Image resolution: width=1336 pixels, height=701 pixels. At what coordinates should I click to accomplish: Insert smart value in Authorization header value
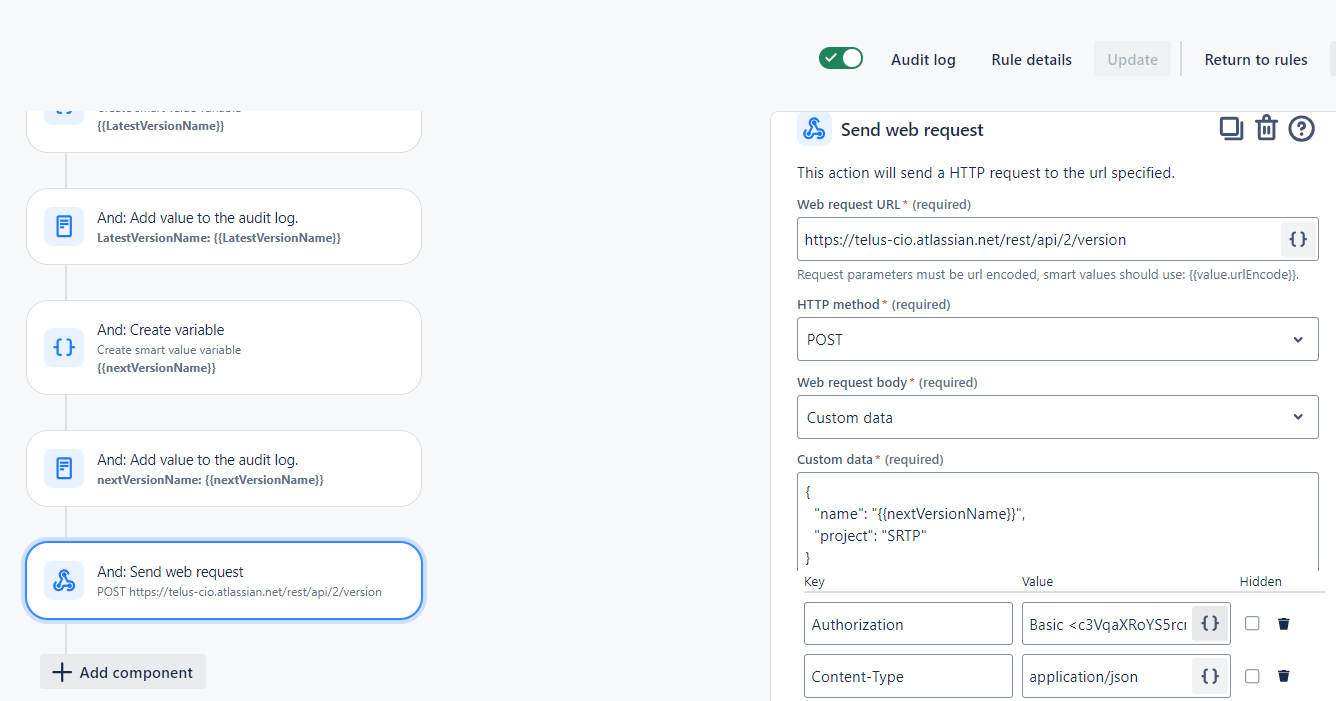[1210, 624]
